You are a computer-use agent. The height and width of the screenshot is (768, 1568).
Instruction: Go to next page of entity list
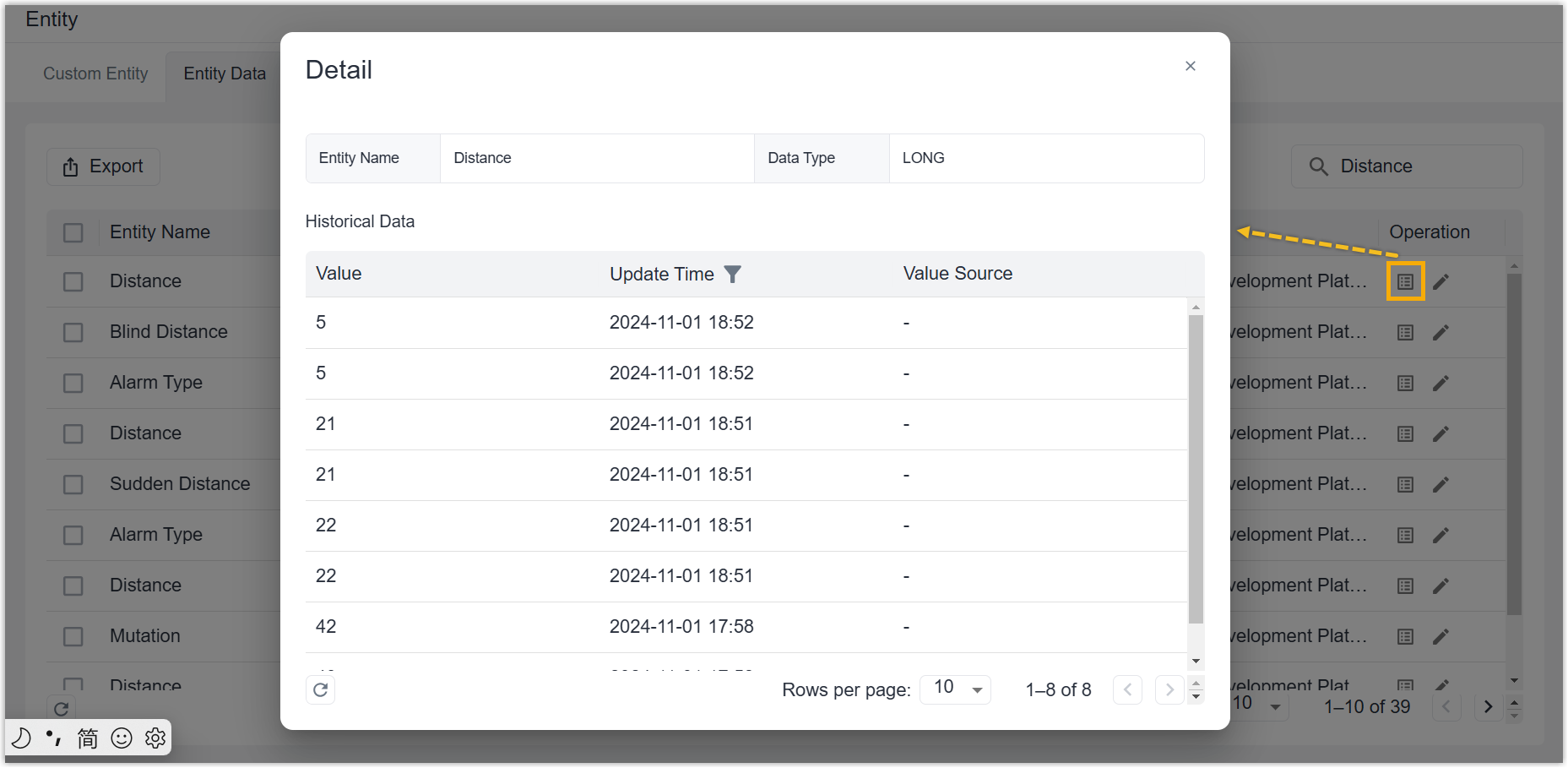1488,706
